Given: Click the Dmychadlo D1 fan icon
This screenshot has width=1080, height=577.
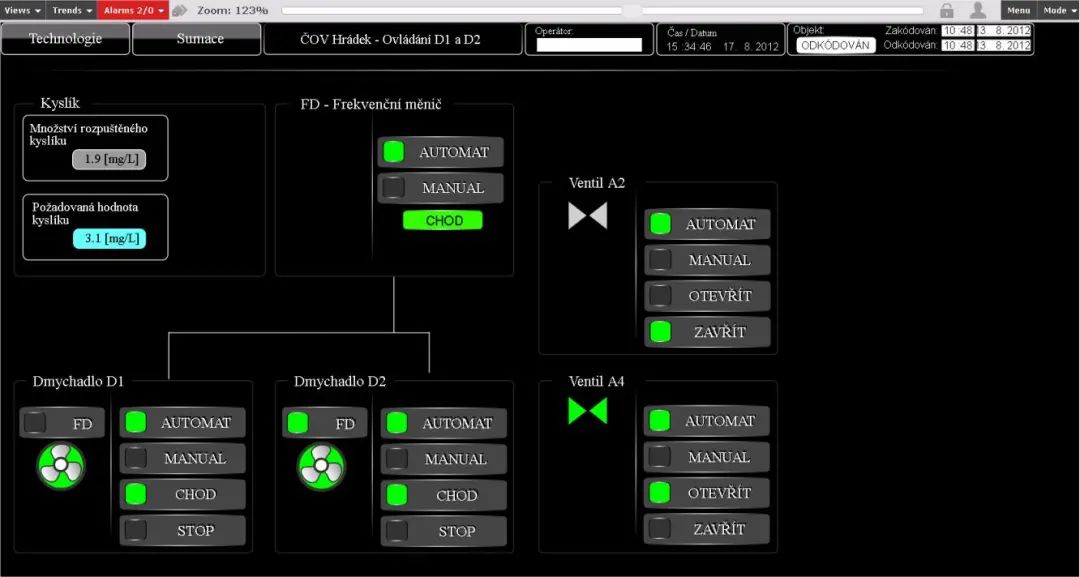Looking at the screenshot, I should (x=61, y=466).
